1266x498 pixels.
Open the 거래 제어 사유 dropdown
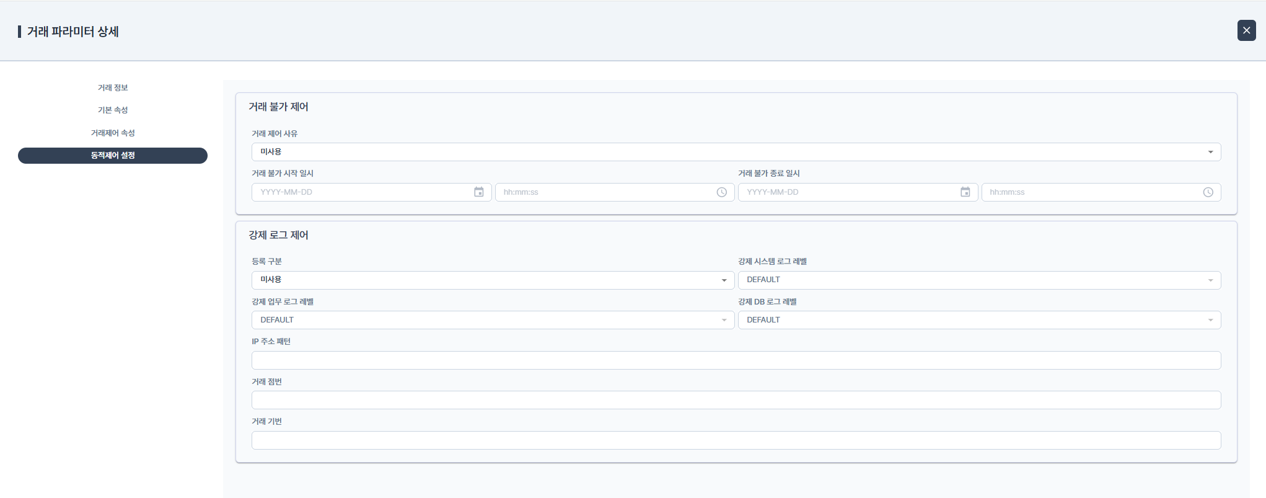point(736,152)
